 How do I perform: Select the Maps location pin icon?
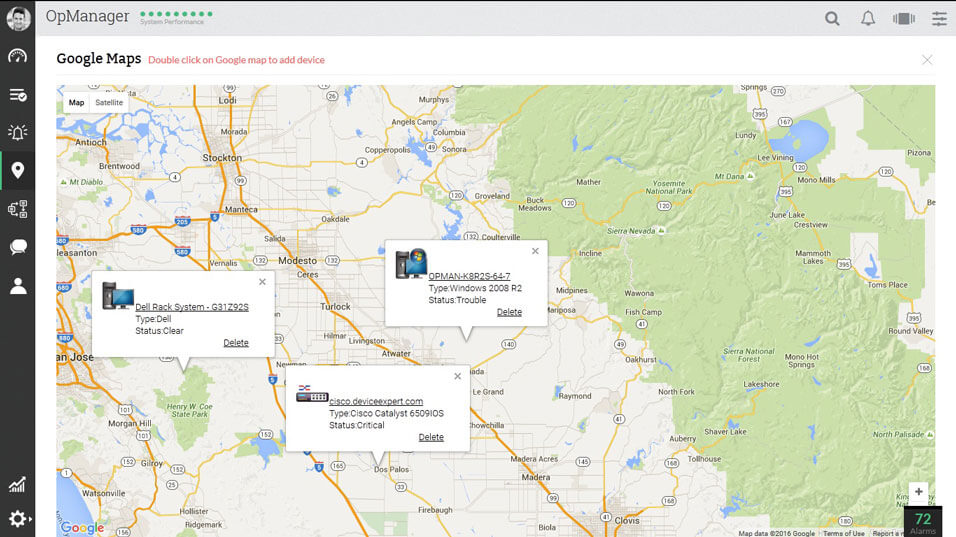[x=17, y=170]
